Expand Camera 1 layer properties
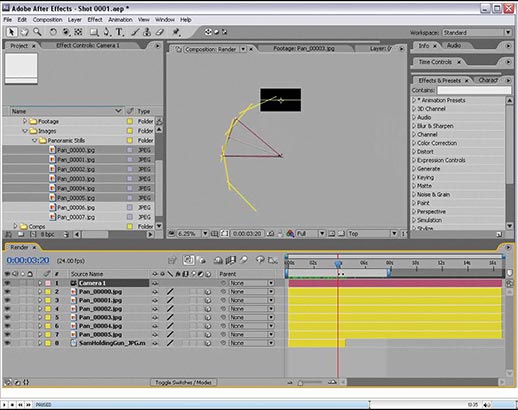Viewport: 518px width, 410px height. coord(40,283)
